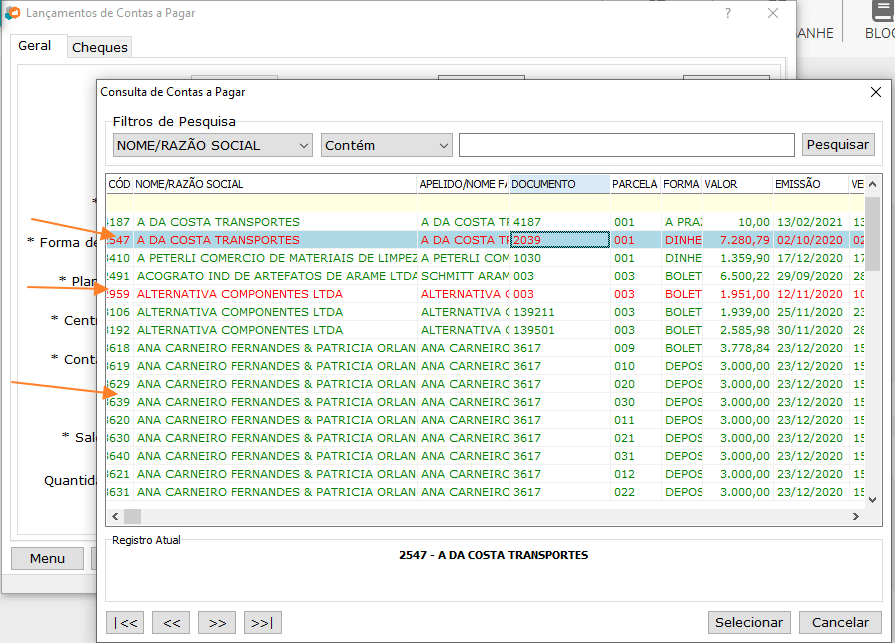Switch to the Cheques tab
Screen dimensions: 895x643
(x=100, y=48)
